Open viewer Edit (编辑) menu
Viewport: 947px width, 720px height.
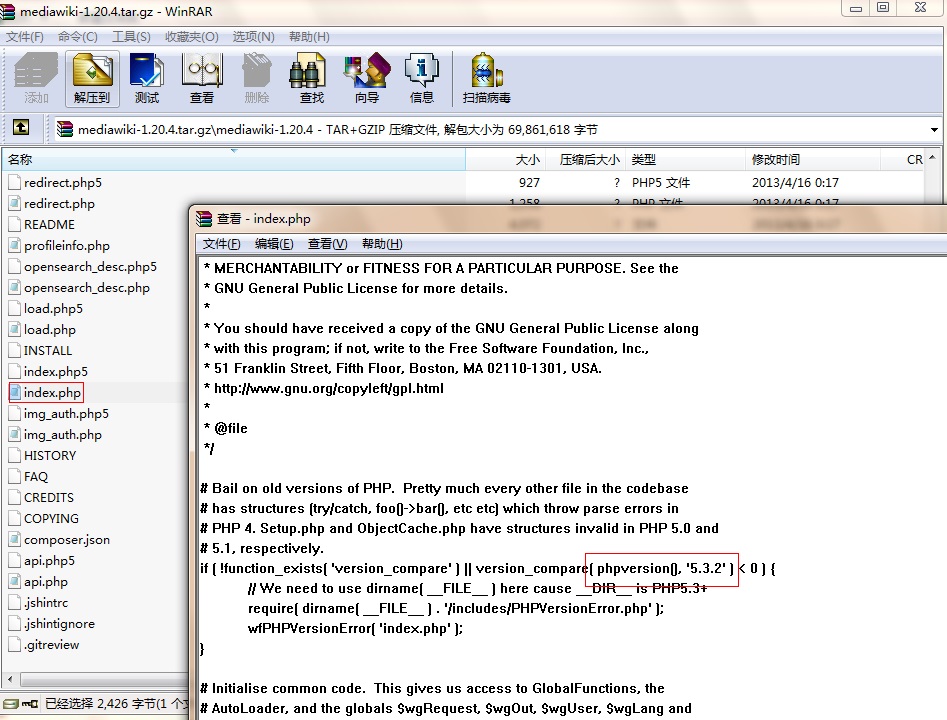(x=274, y=243)
